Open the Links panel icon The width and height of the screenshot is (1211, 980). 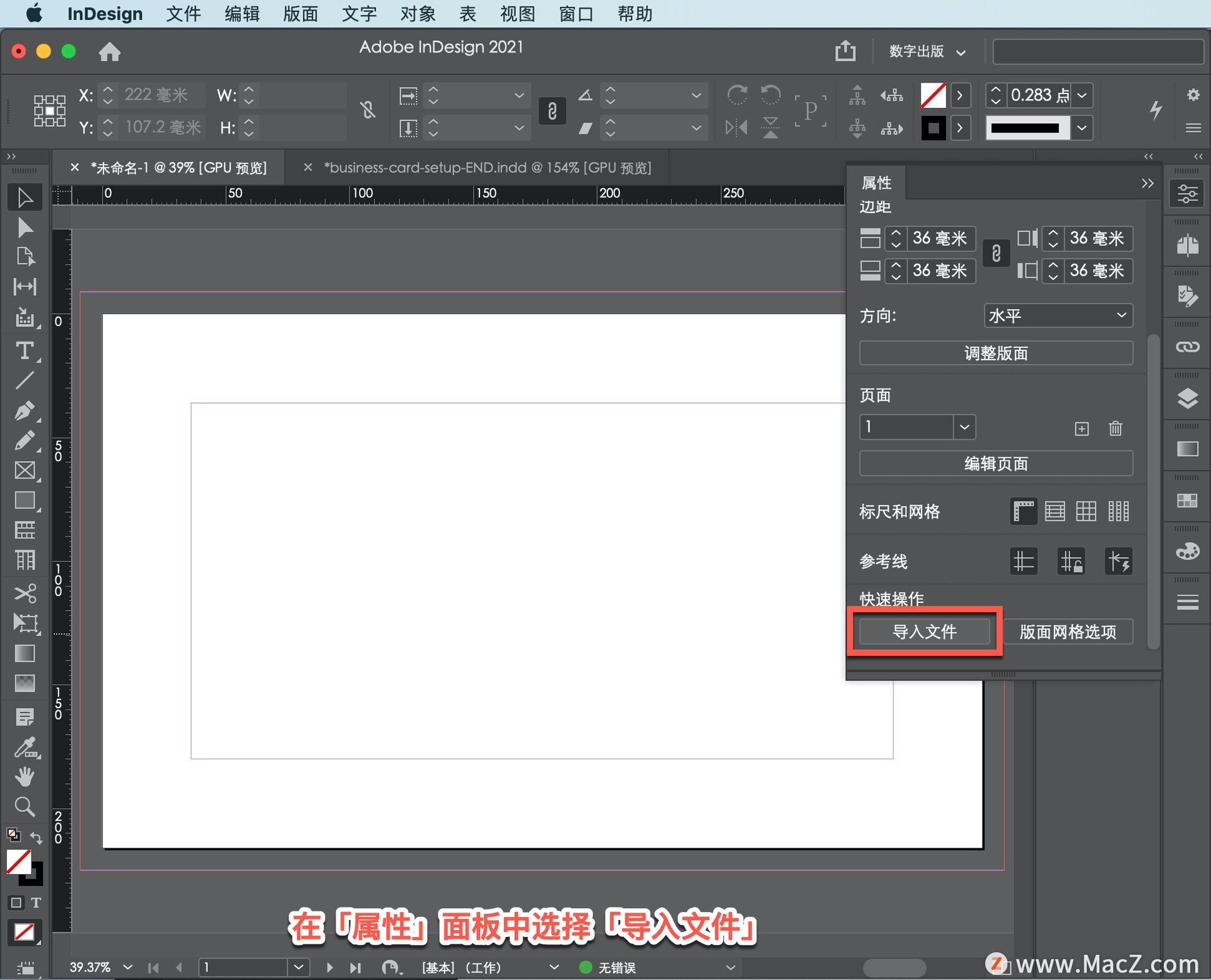pyautogui.click(x=1188, y=347)
